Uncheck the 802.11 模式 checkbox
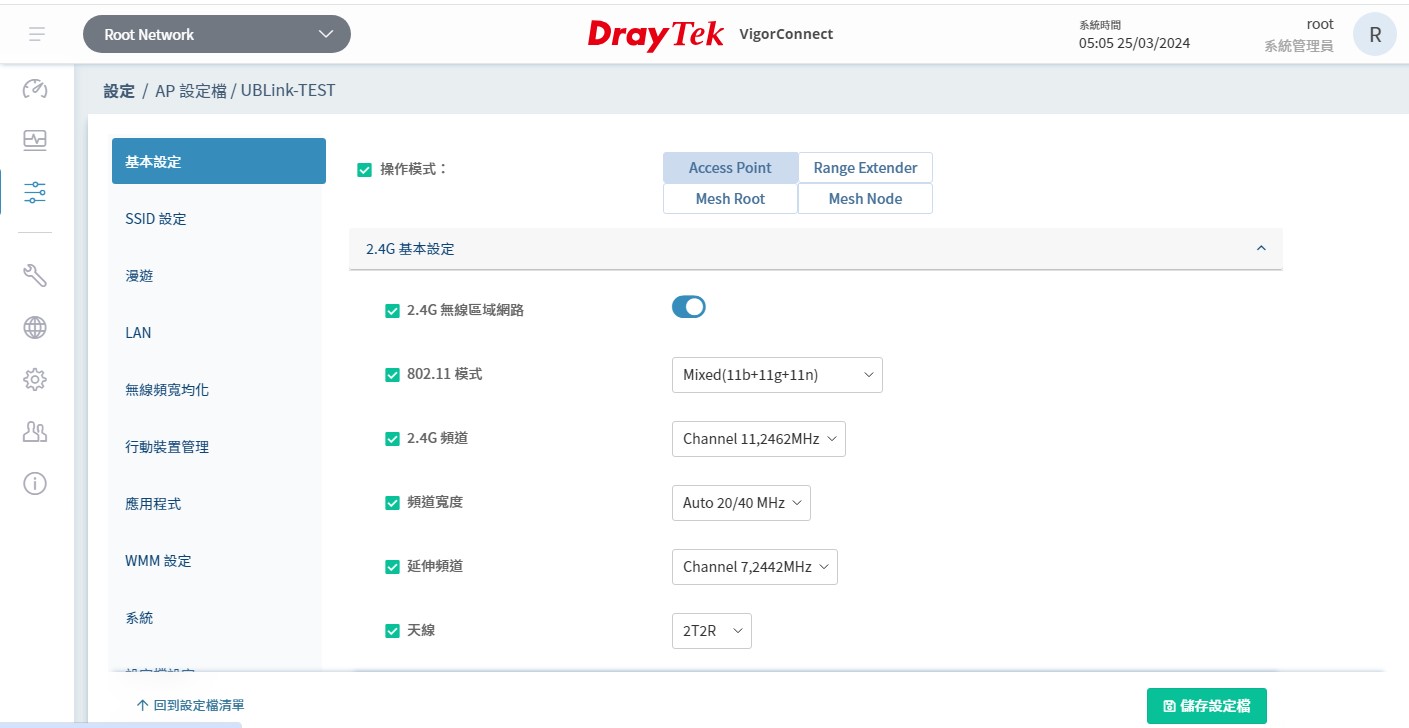Screen dimensions: 1409x728 (392, 375)
